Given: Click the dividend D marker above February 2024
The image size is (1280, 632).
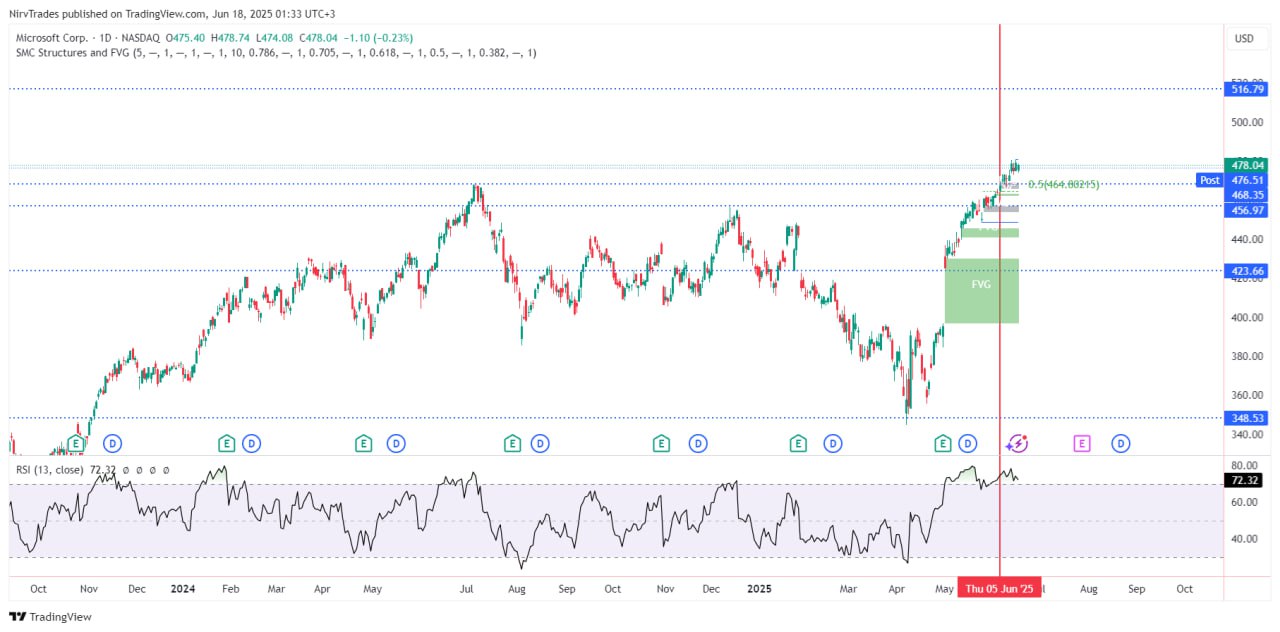Looking at the screenshot, I should tap(251, 443).
